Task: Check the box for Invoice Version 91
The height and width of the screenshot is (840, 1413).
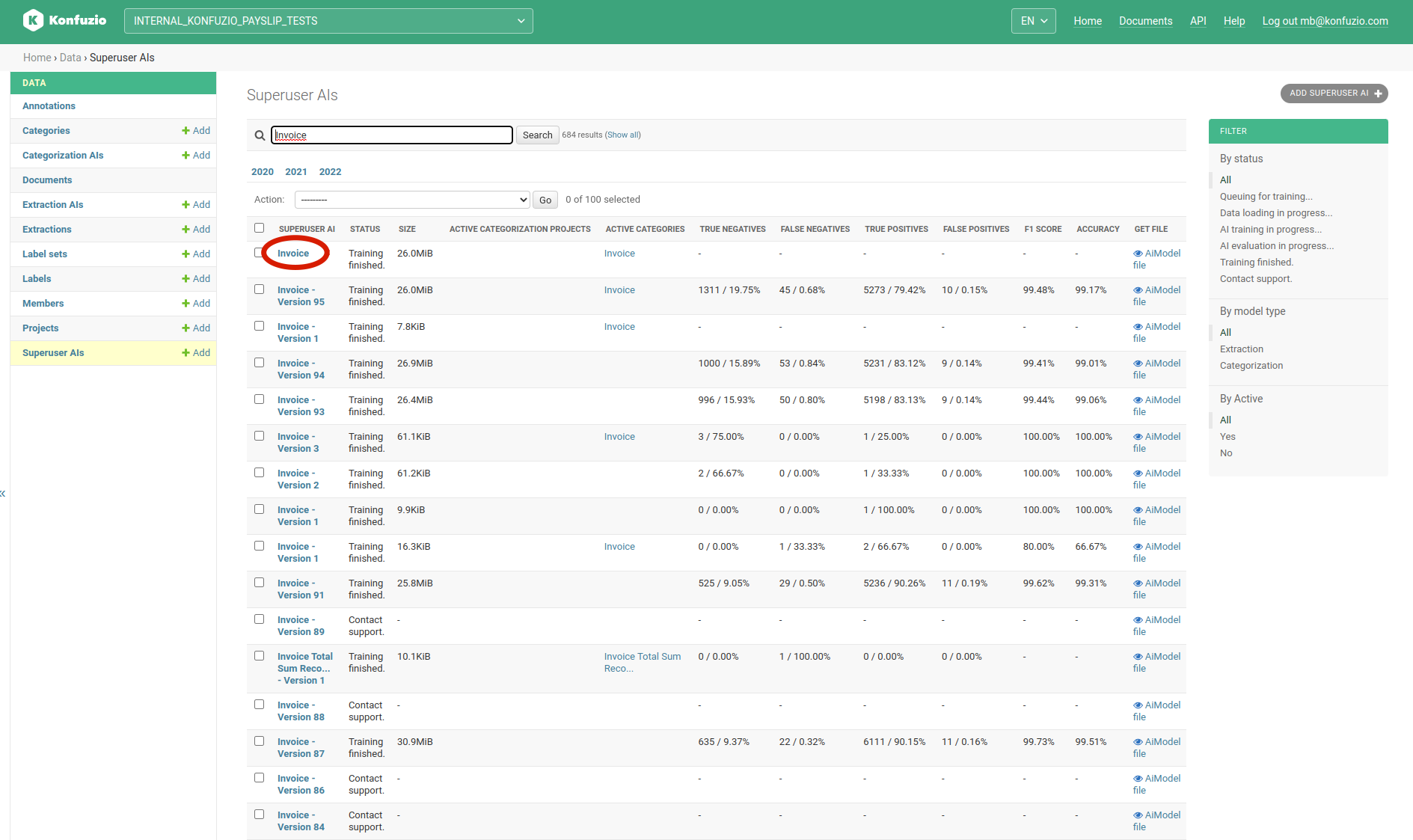Action: pyautogui.click(x=259, y=583)
